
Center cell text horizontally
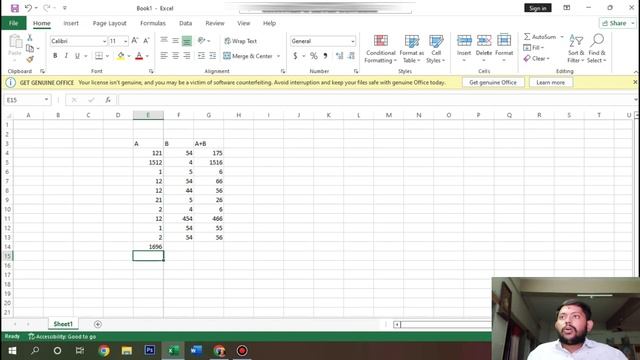pyautogui.click(x=176, y=56)
